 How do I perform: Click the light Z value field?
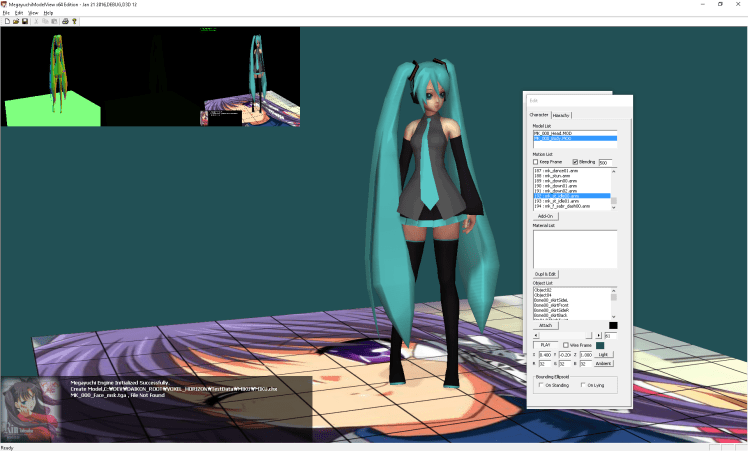tap(586, 355)
